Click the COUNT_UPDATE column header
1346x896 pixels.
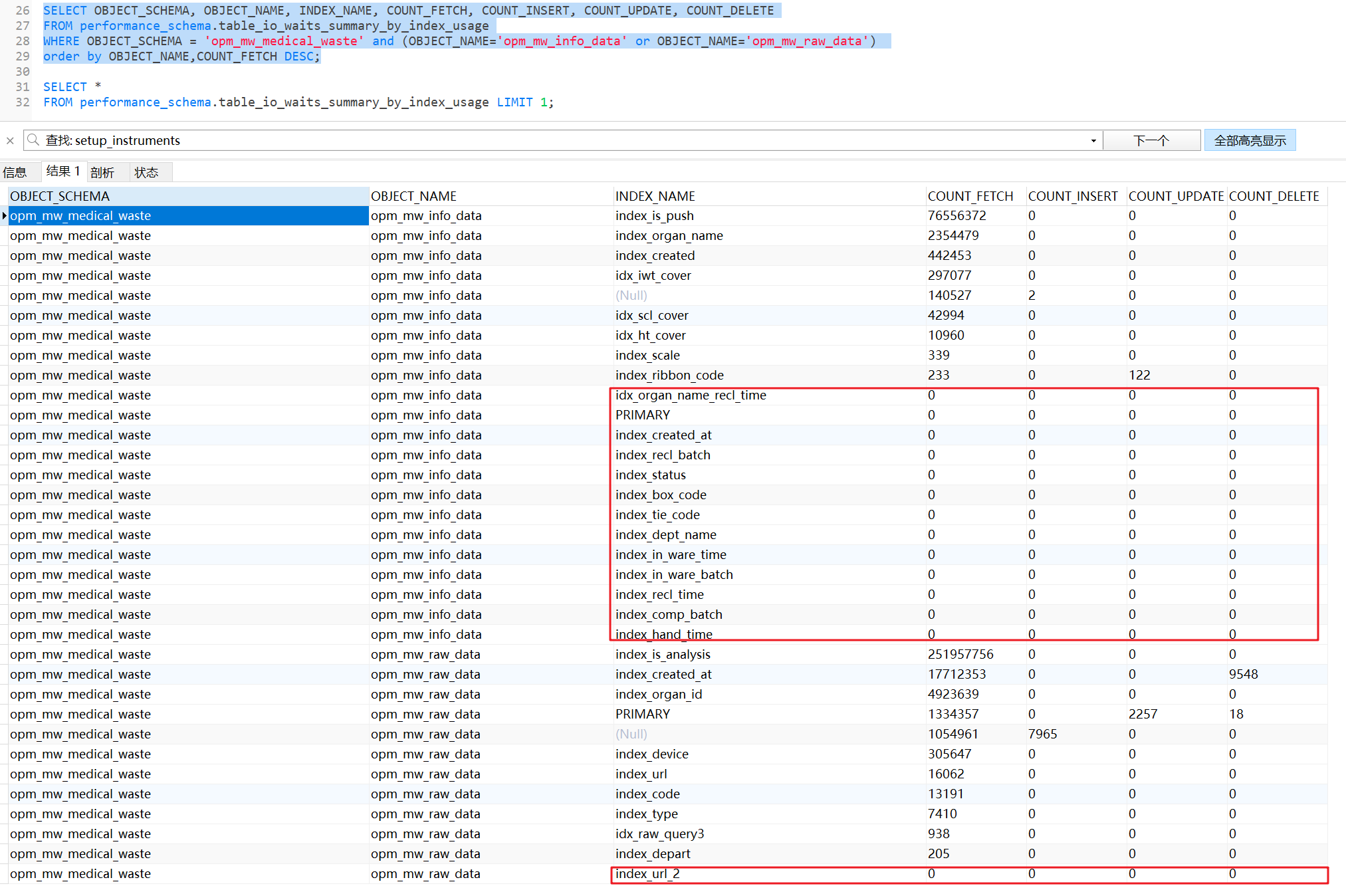[x=1176, y=196]
